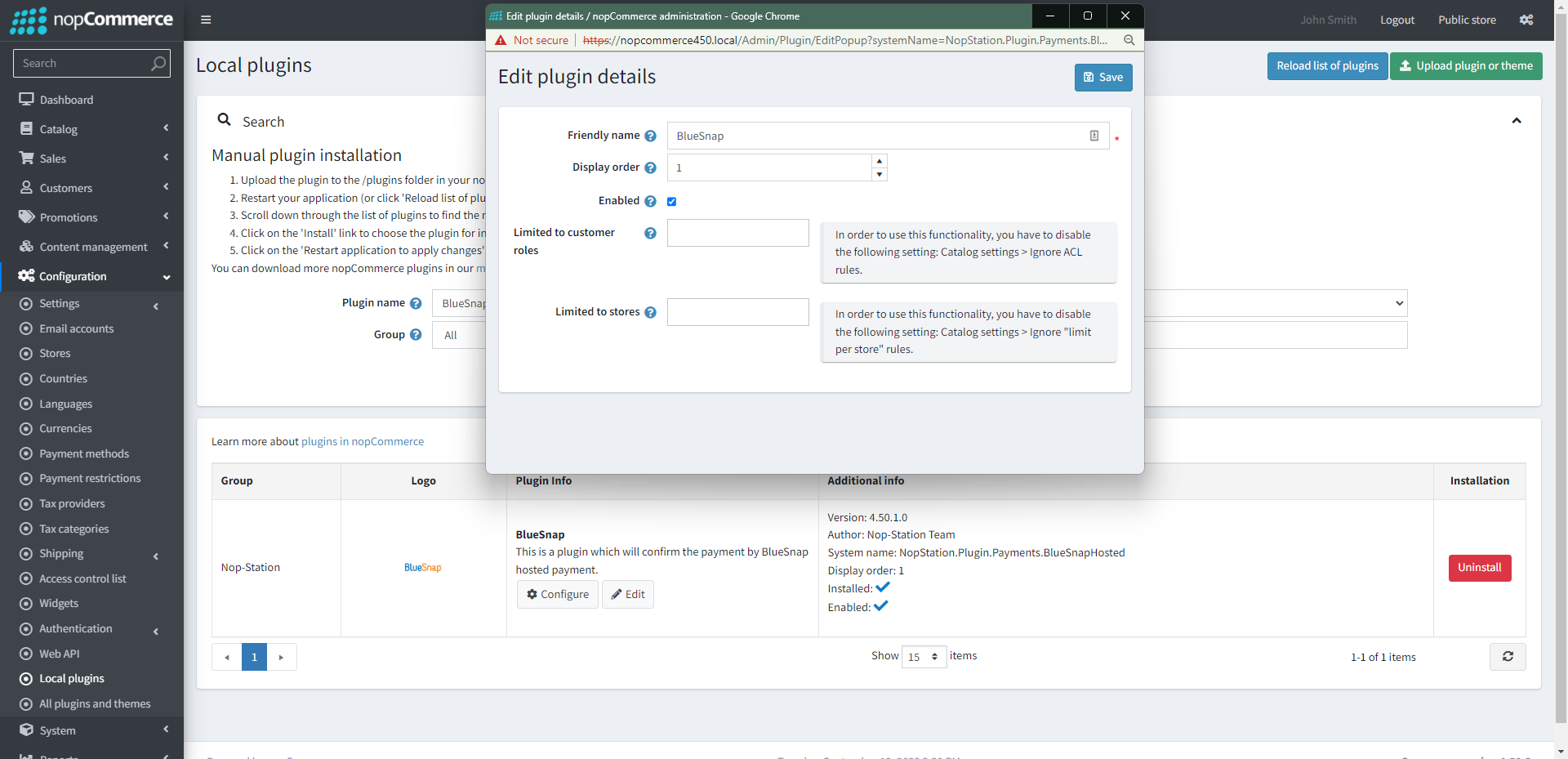This screenshot has height=759, width=1568.
Task: Configure the BlueSnap plugin
Action: (558, 594)
